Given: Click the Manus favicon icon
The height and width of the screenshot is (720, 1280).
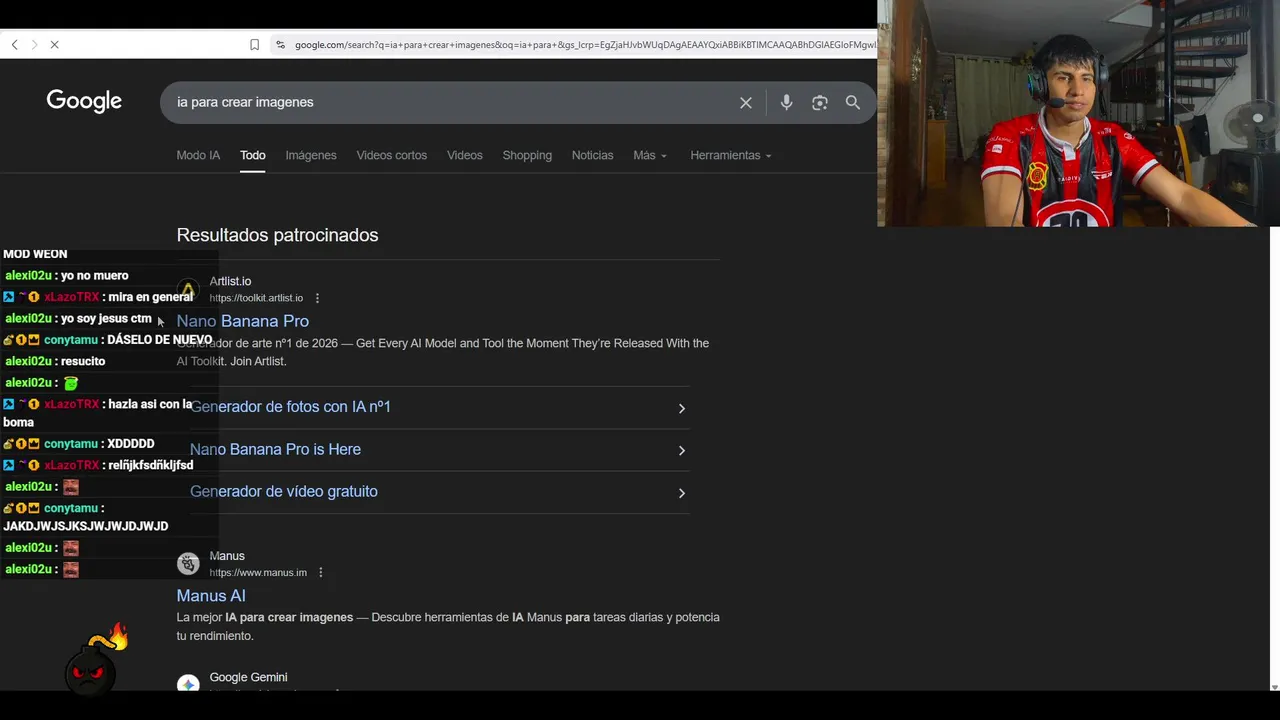Looking at the screenshot, I should click(x=188, y=564).
